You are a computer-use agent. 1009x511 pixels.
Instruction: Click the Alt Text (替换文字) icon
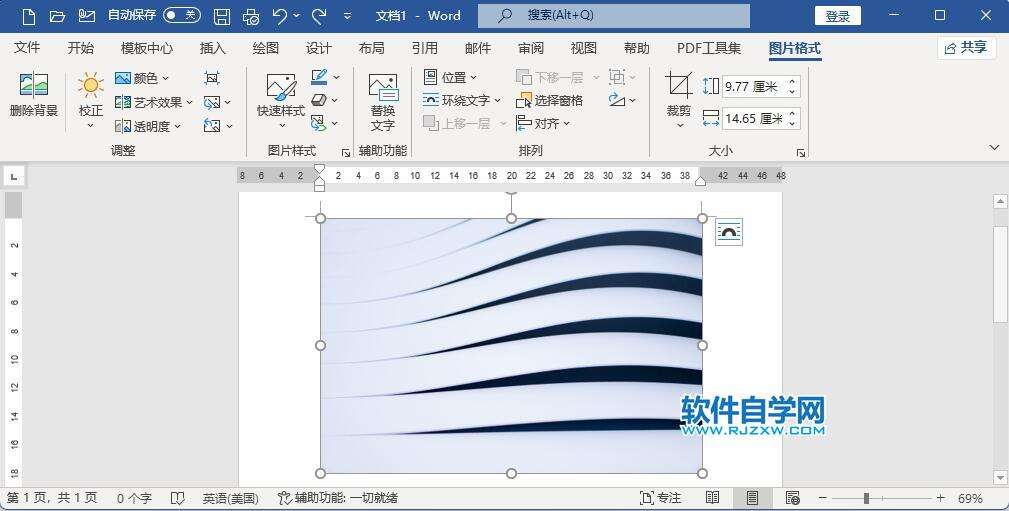pos(383,88)
